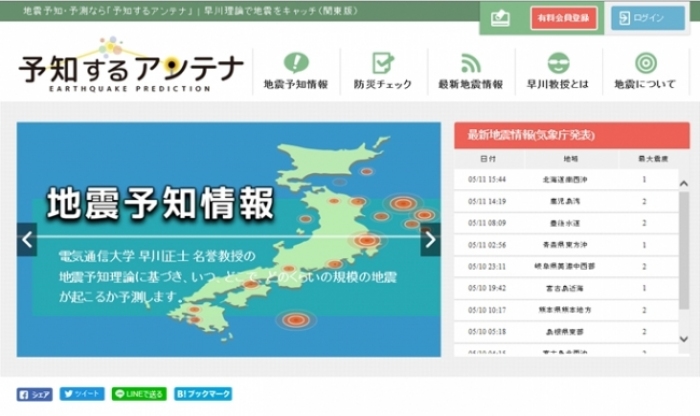The image size is (700, 416).
Task: Click the 地震予知情報 banner image
Action: pyautogui.click(x=228, y=240)
